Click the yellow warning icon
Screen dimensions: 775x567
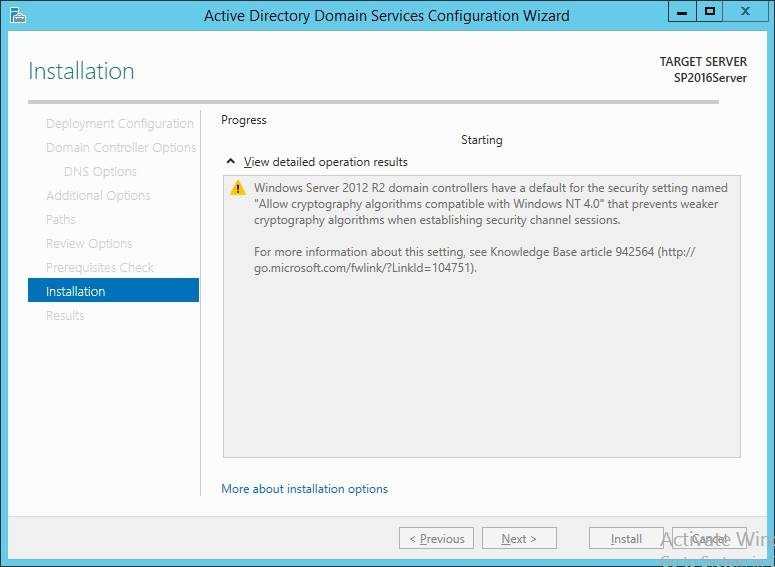click(238, 188)
